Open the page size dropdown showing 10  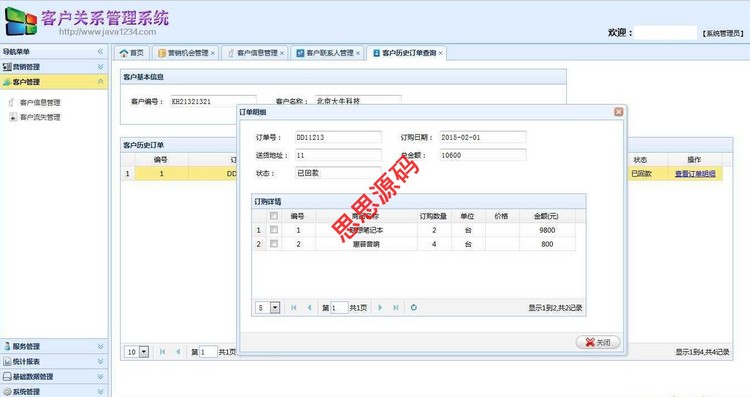coord(144,352)
